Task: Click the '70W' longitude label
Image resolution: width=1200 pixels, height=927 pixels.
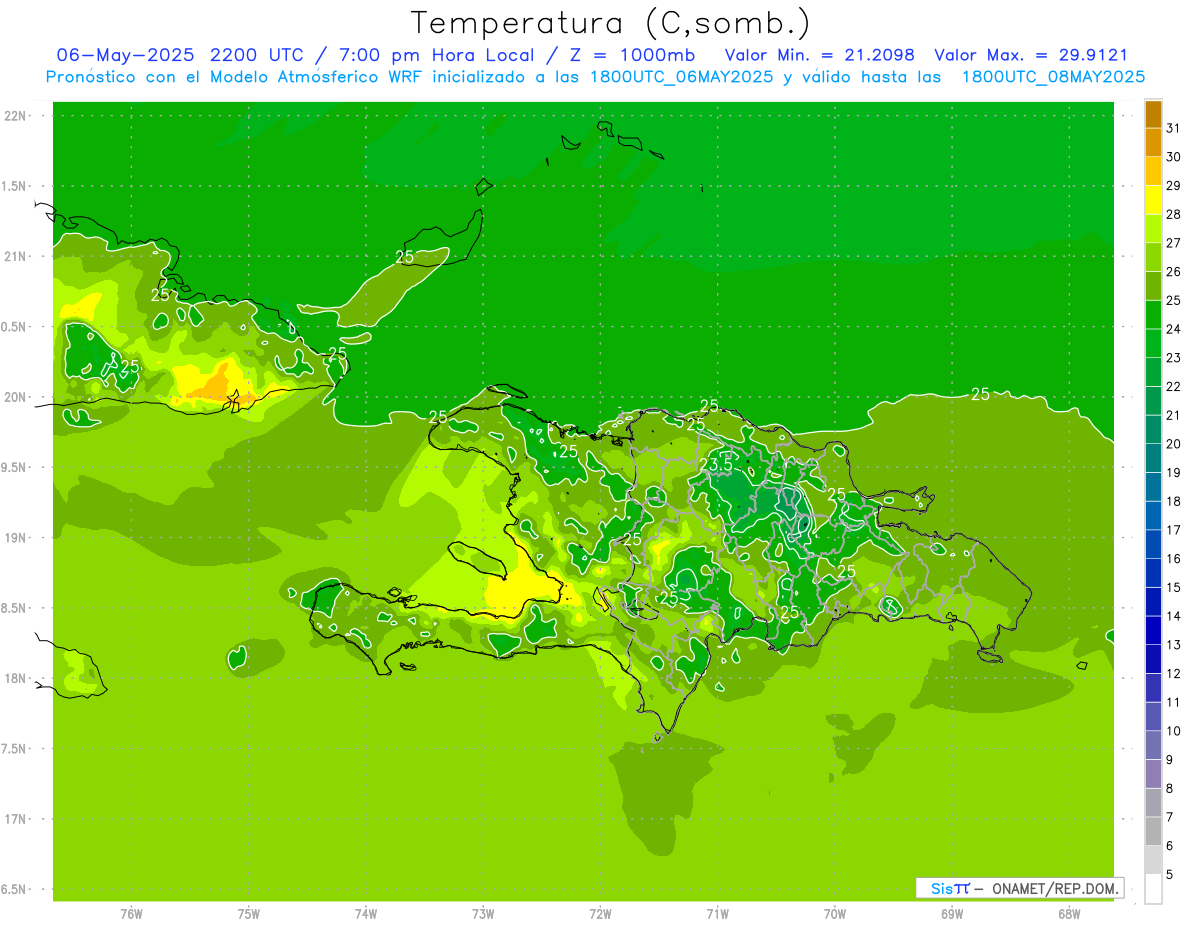Action: coord(834,914)
